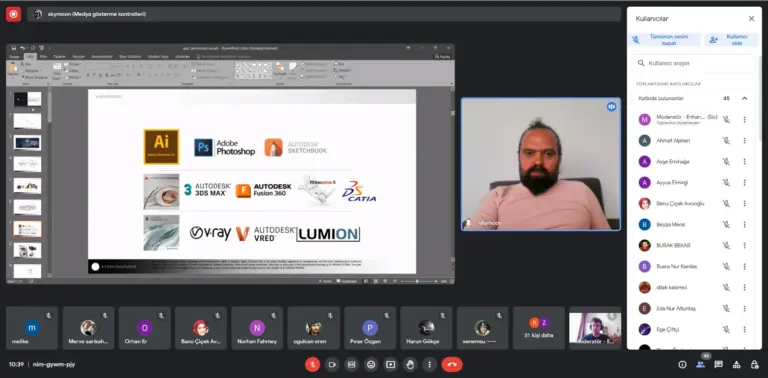Click the skymoon Medya gösterme kontrolleri bar

point(324,14)
